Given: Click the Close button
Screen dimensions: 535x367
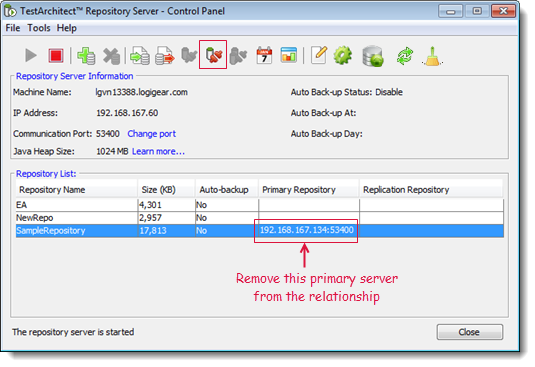Looking at the screenshot, I should (x=469, y=332).
